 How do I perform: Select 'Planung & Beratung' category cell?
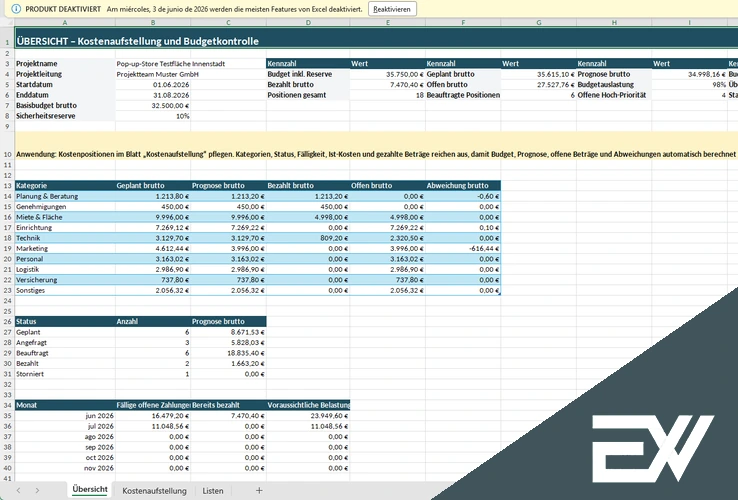pos(65,196)
